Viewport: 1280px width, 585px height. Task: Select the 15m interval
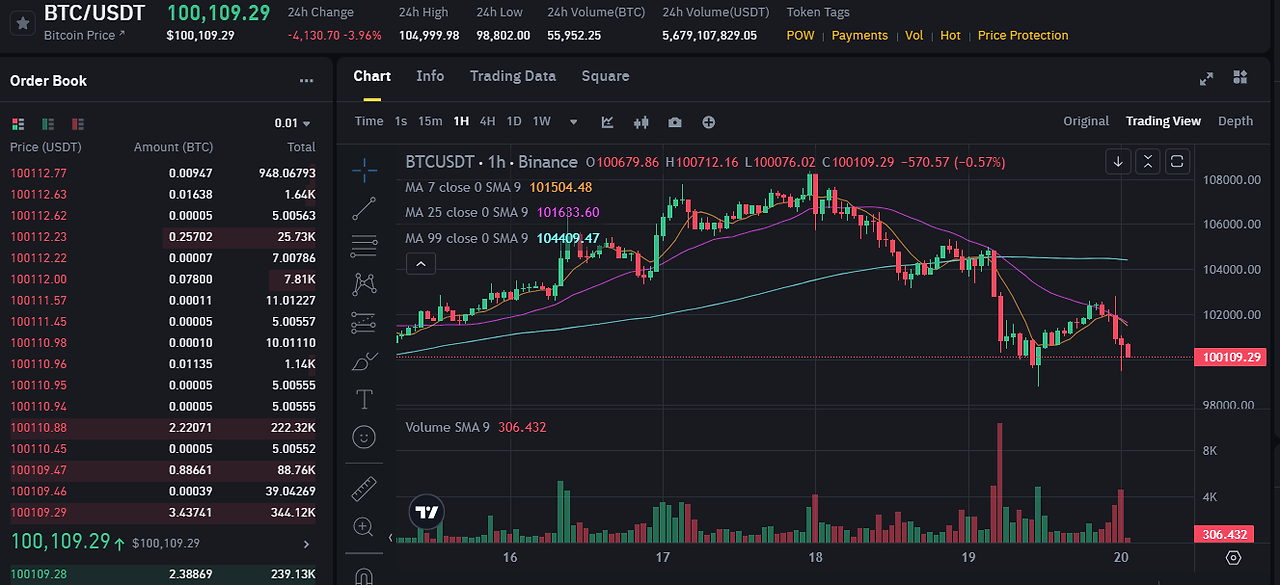point(430,121)
